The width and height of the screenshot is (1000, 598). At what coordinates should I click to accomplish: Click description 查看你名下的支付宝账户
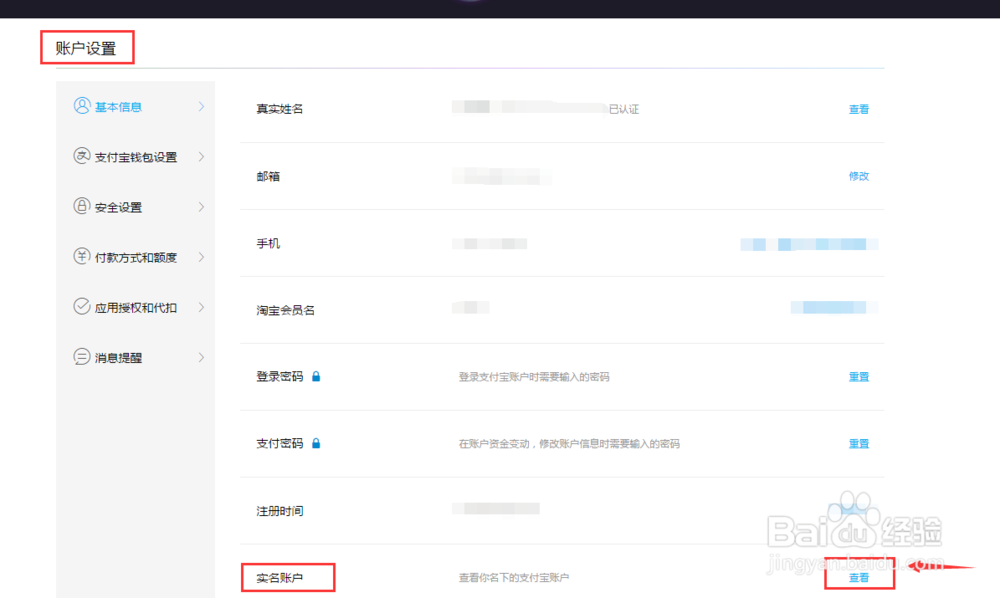513,578
